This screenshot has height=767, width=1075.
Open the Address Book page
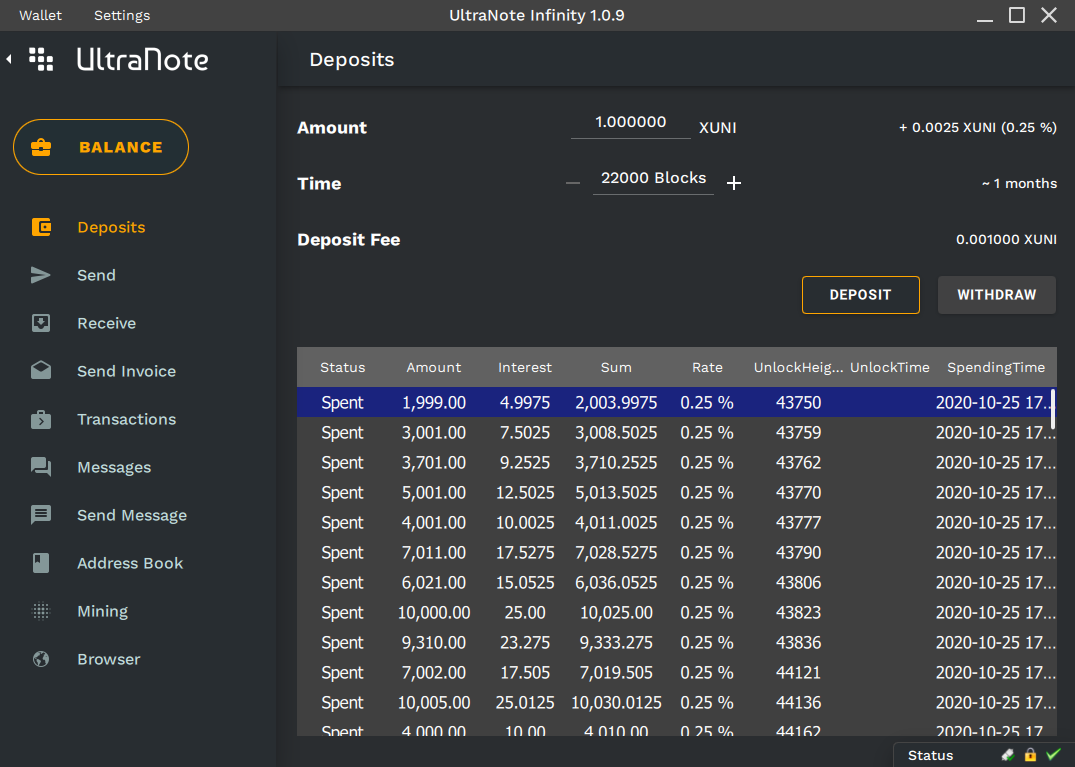click(130, 563)
